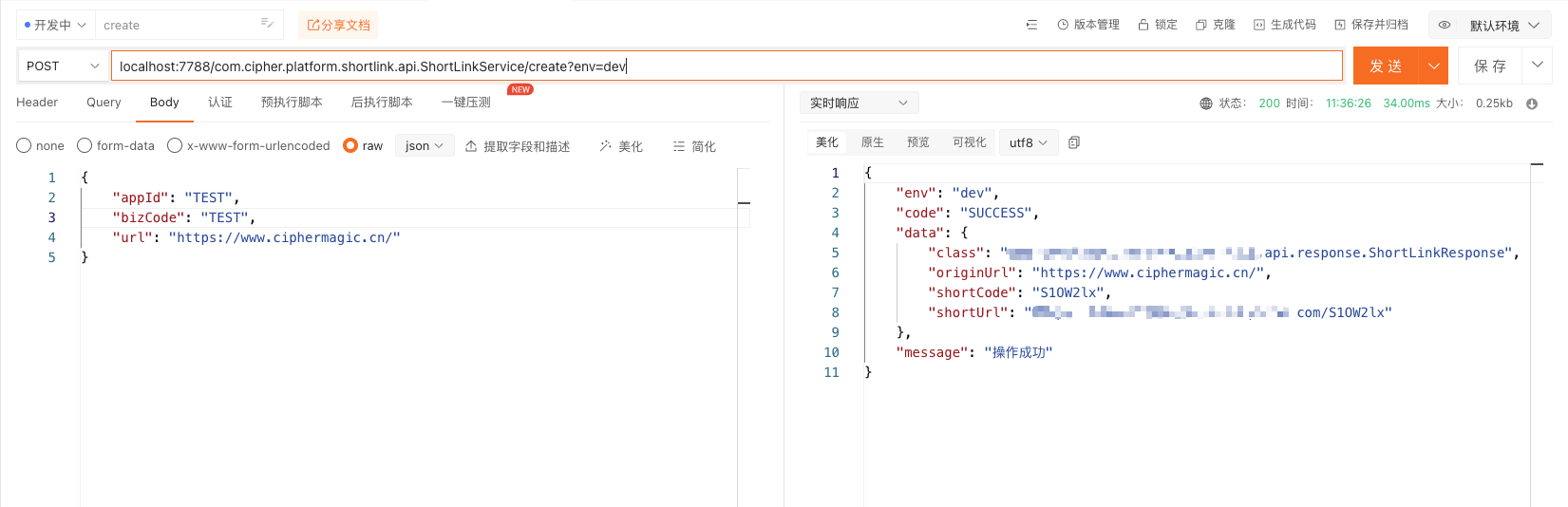This screenshot has width=1568, height=507.
Task: Click the 发送 send button
Action: 1386,66
